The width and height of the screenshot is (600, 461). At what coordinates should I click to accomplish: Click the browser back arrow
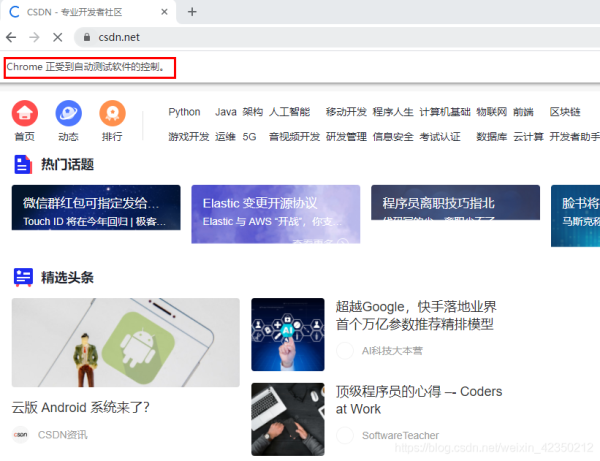(x=11, y=37)
